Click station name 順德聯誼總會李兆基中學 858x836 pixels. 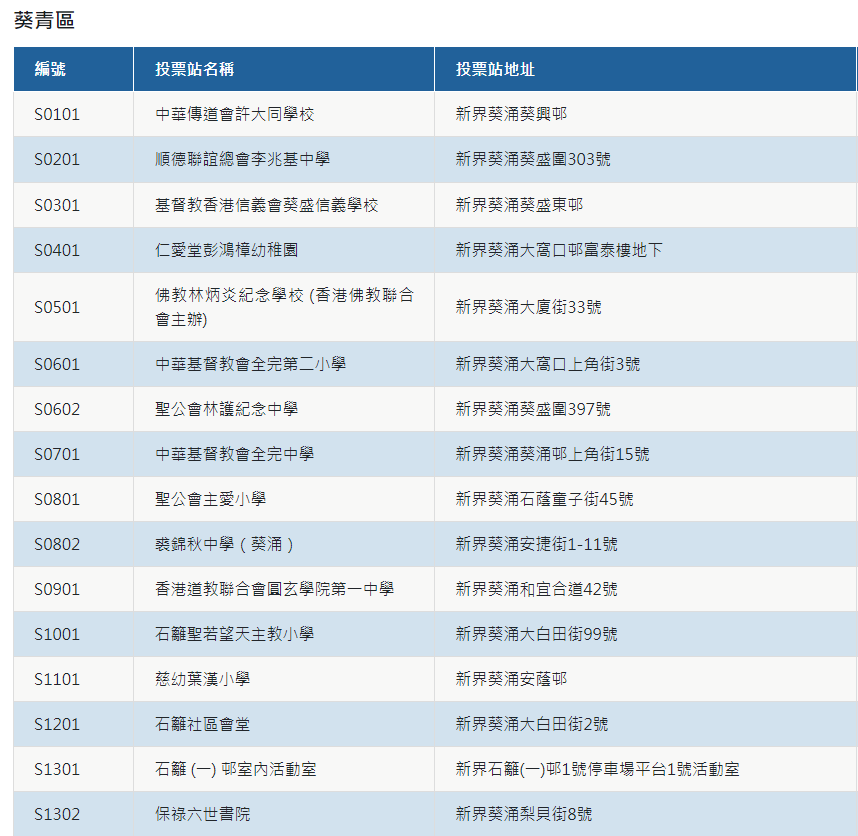[x=243, y=159]
